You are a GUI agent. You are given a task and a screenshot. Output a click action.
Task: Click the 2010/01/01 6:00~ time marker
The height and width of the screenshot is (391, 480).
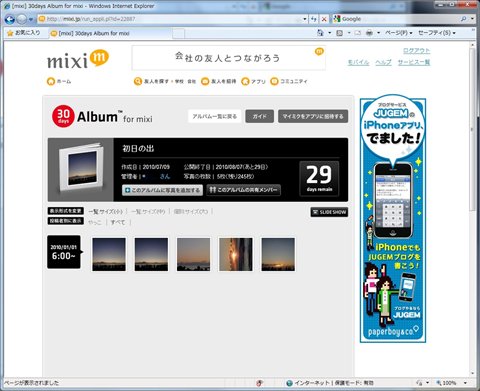coord(64,252)
